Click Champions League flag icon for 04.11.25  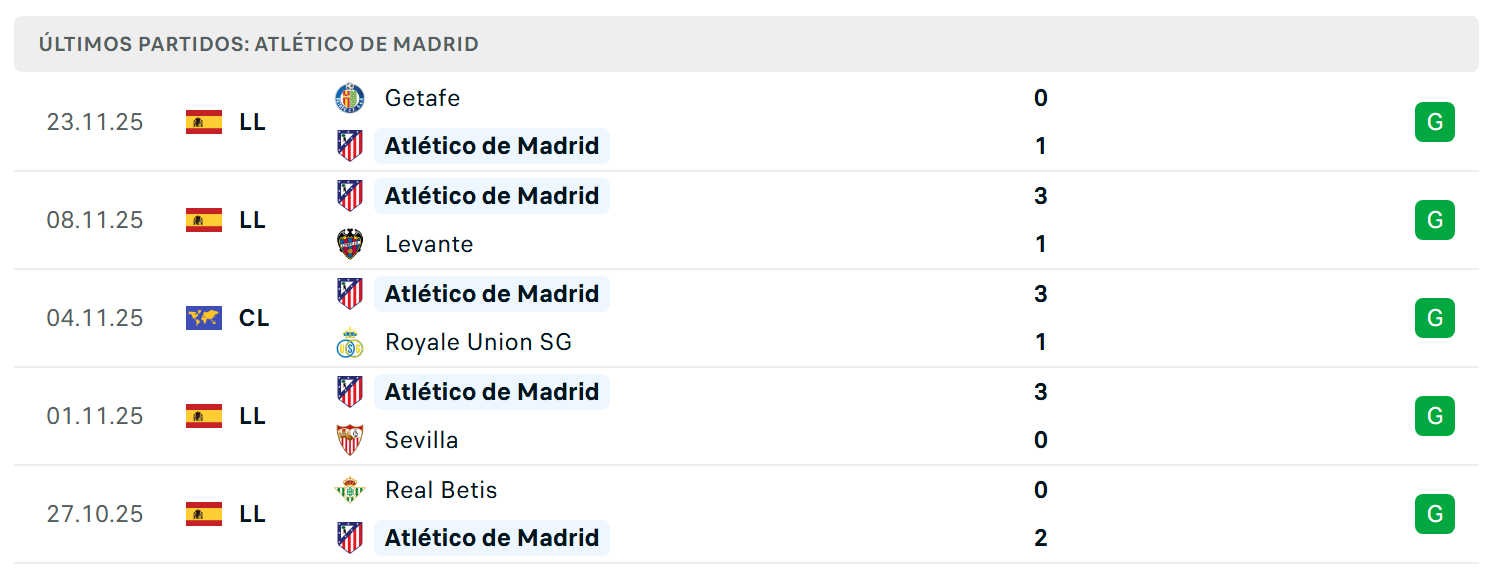point(204,318)
